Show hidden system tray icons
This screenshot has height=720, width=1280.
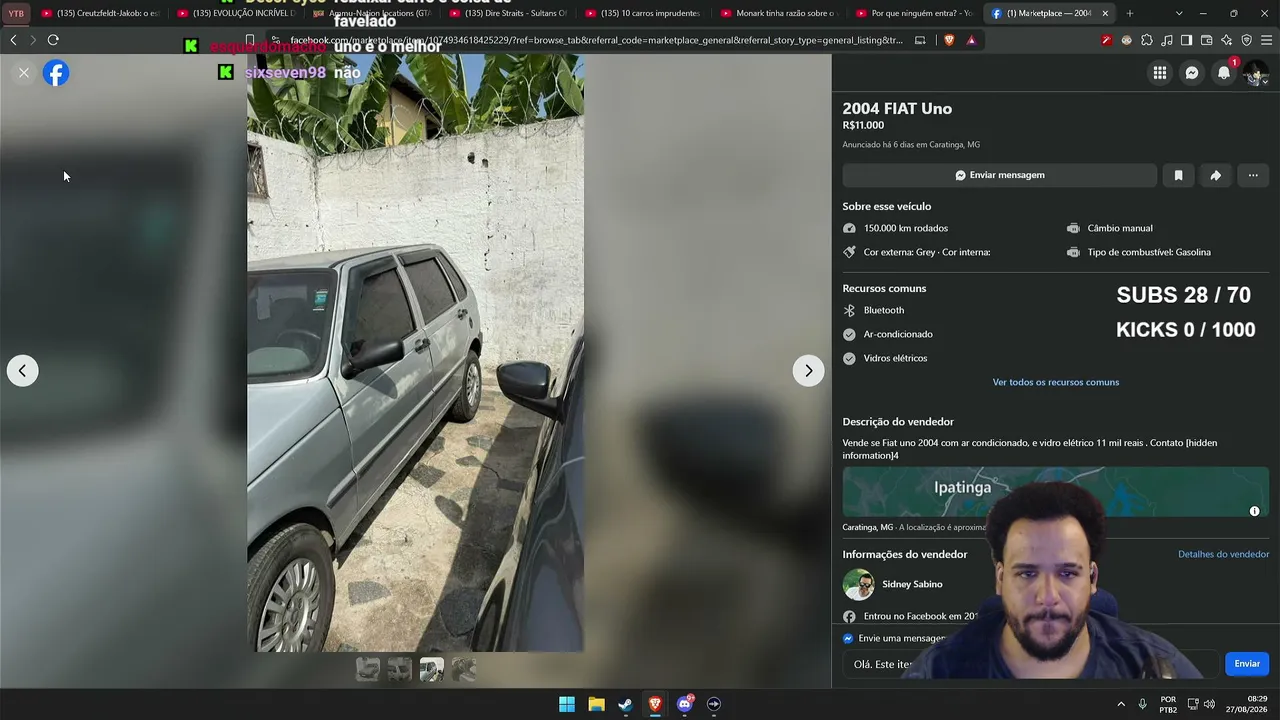tap(1120, 704)
